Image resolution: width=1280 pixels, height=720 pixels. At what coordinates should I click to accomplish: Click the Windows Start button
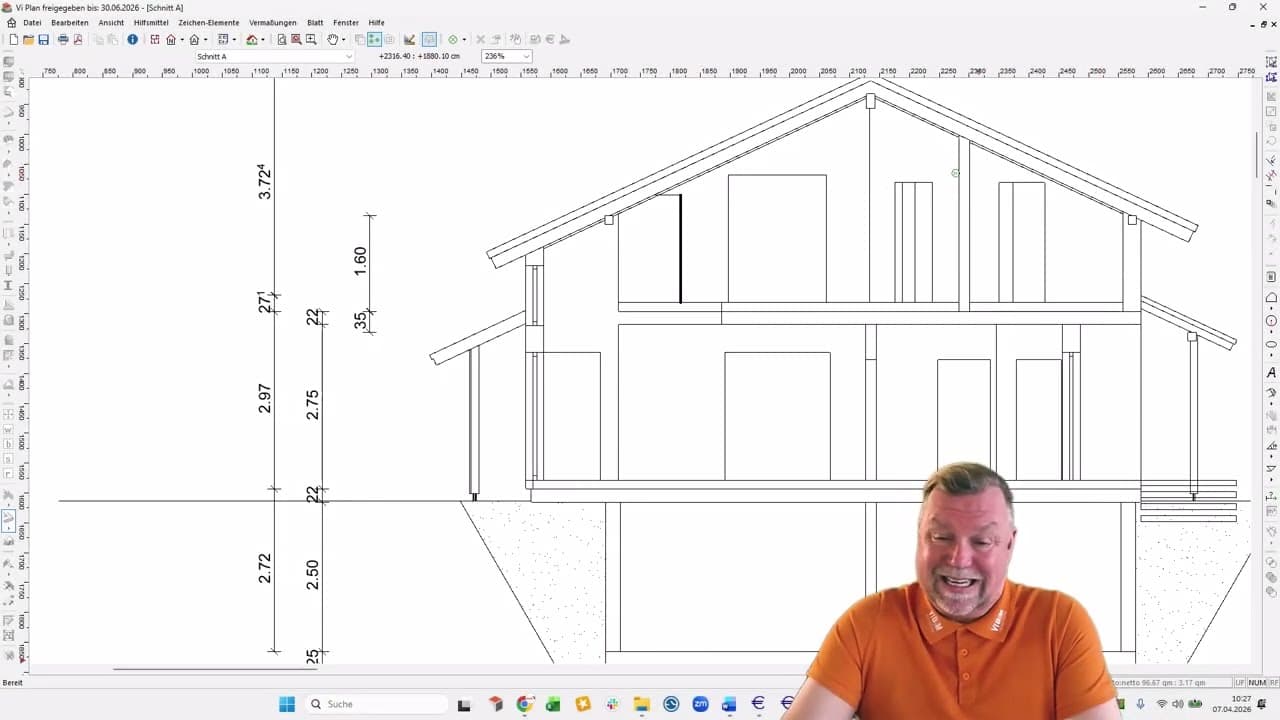point(287,704)
